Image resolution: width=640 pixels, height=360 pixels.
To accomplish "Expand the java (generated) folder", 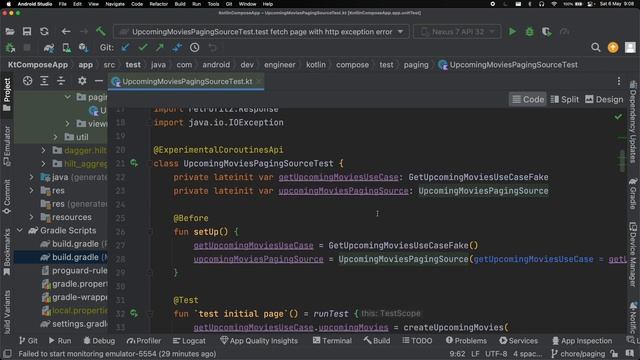I will pos(31,177).
